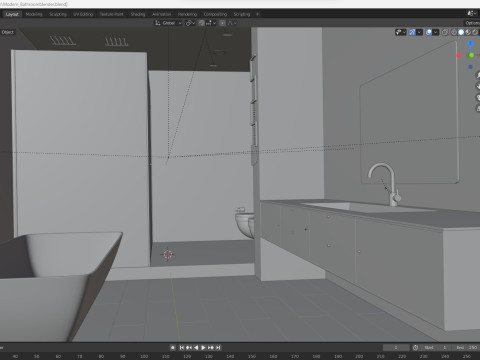
Task: Open the Rendering workspace tab
Action: click(187, 14)
